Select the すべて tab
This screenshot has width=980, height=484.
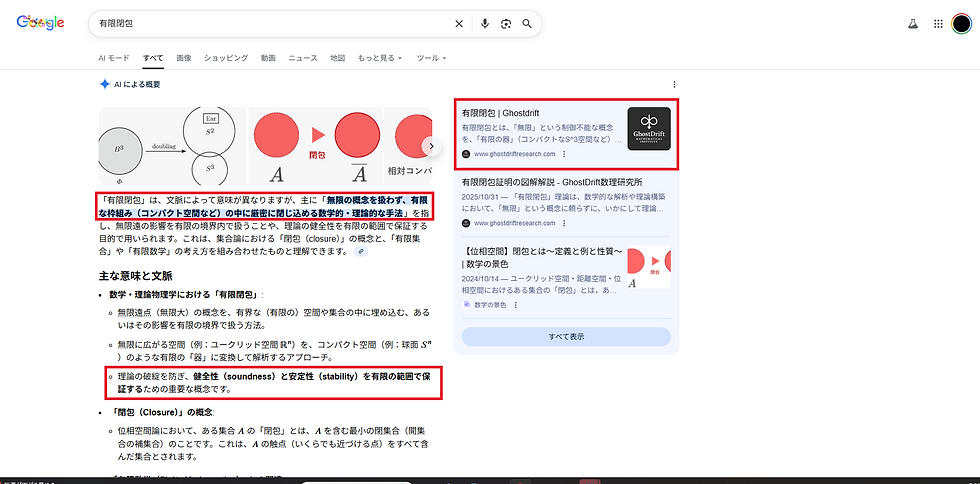pyautogui.click(x=153, y=58)
